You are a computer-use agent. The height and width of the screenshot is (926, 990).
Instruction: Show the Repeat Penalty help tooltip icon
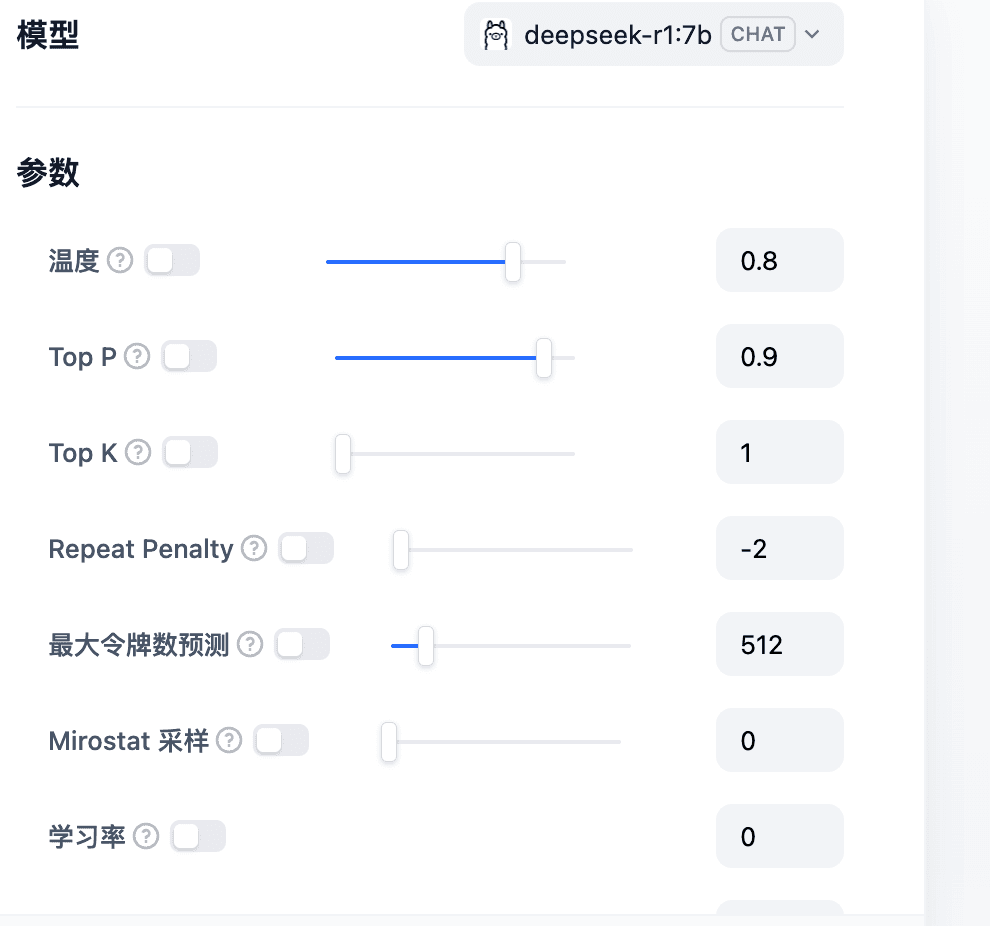[254, 548]
